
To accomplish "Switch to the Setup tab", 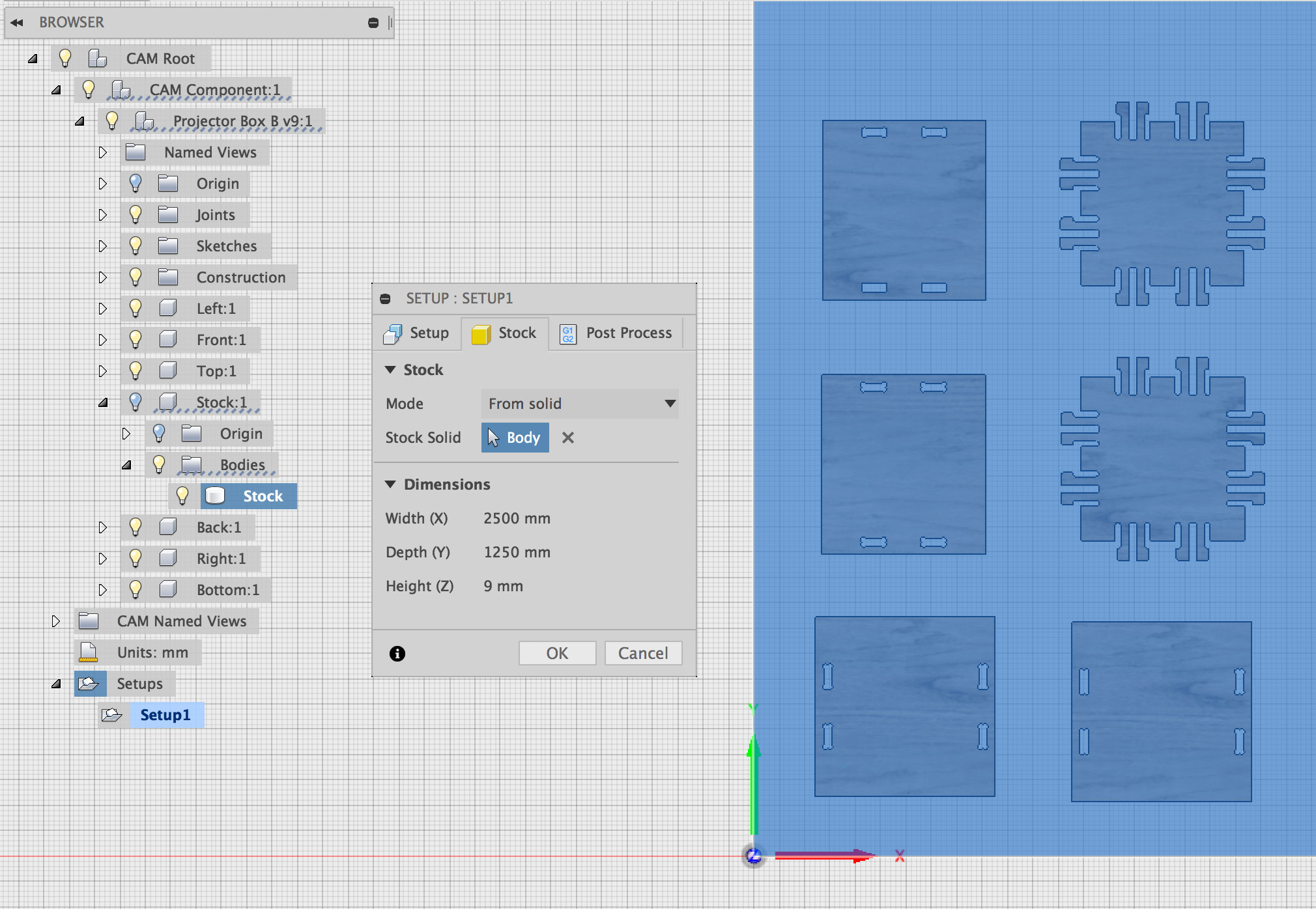I will pyautogui.click(x=418, y=333).
